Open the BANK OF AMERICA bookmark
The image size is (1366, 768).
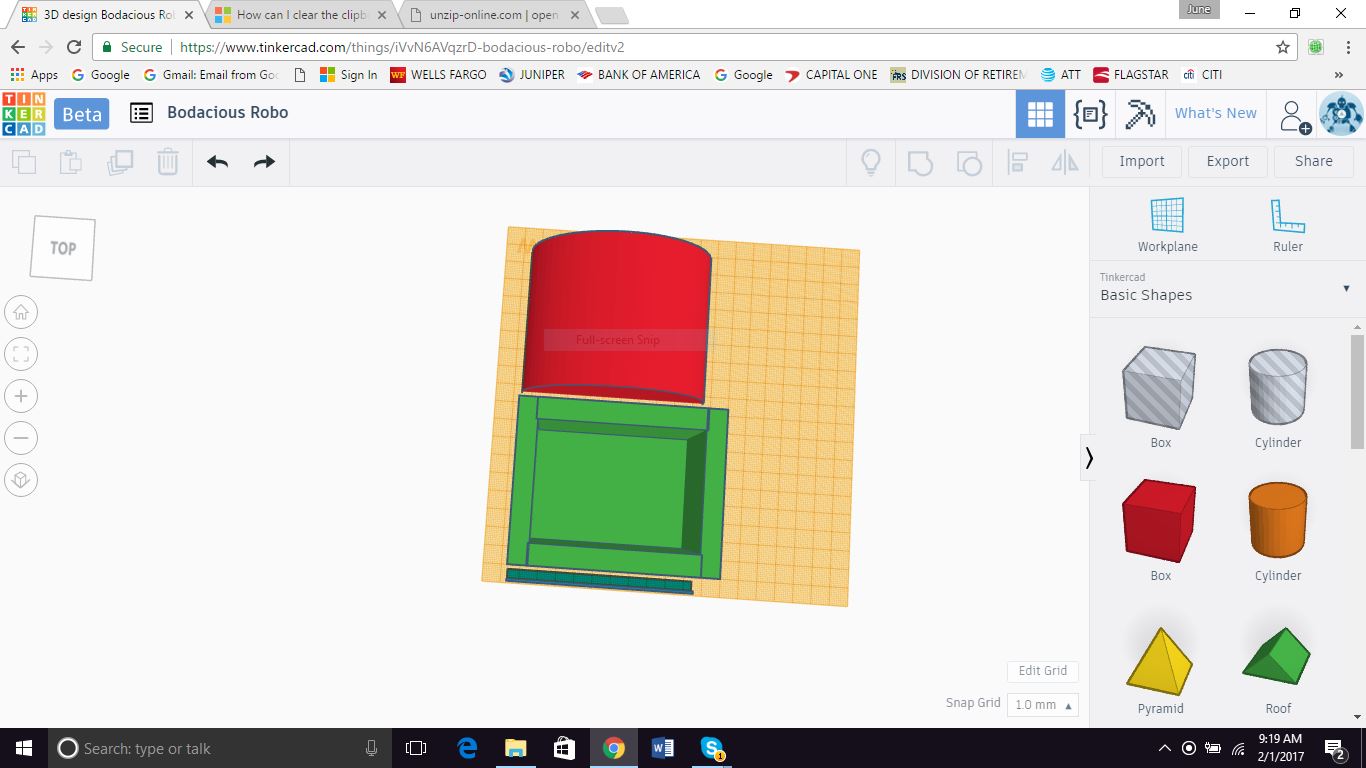(x=638, y=75)
